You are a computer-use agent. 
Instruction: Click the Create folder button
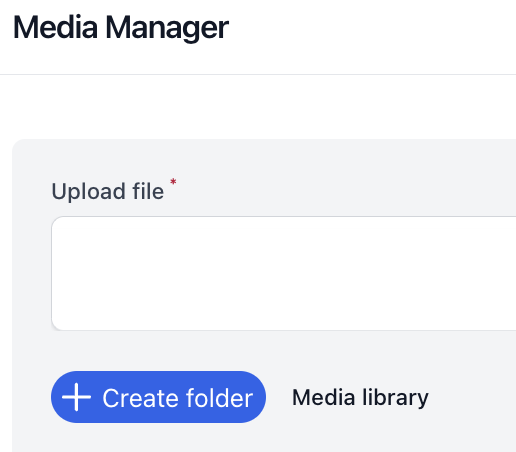[158, 397]
